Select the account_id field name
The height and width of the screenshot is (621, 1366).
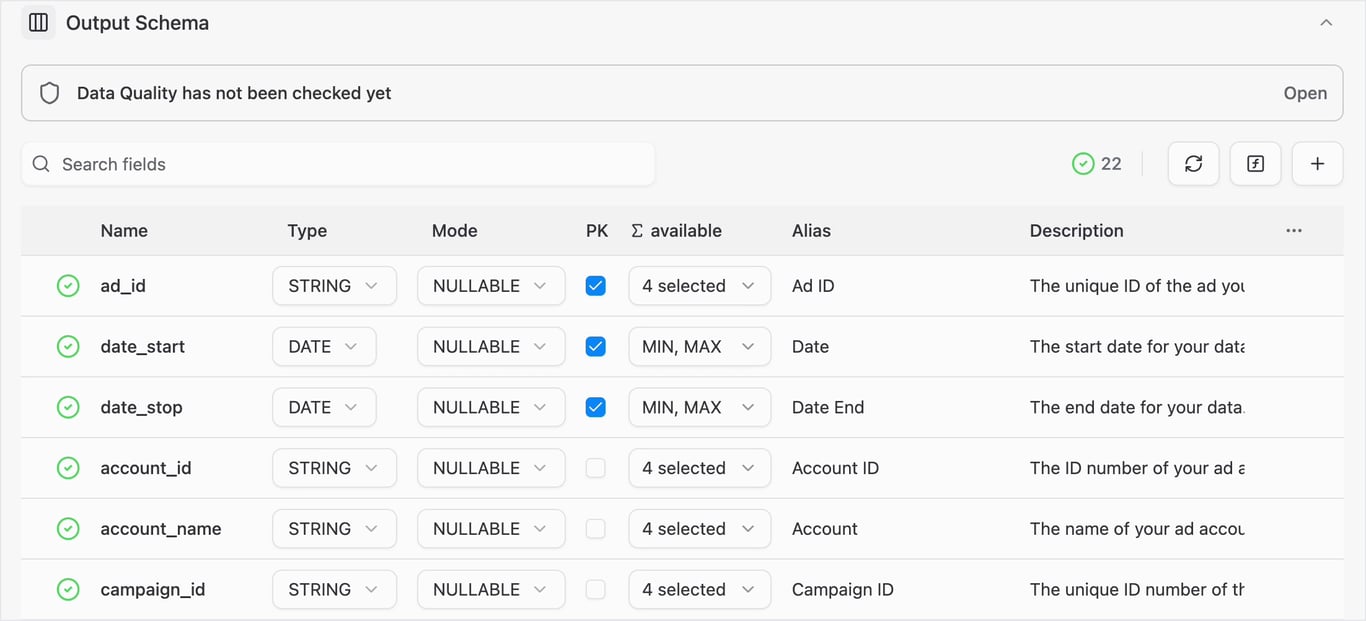point(146,468)
